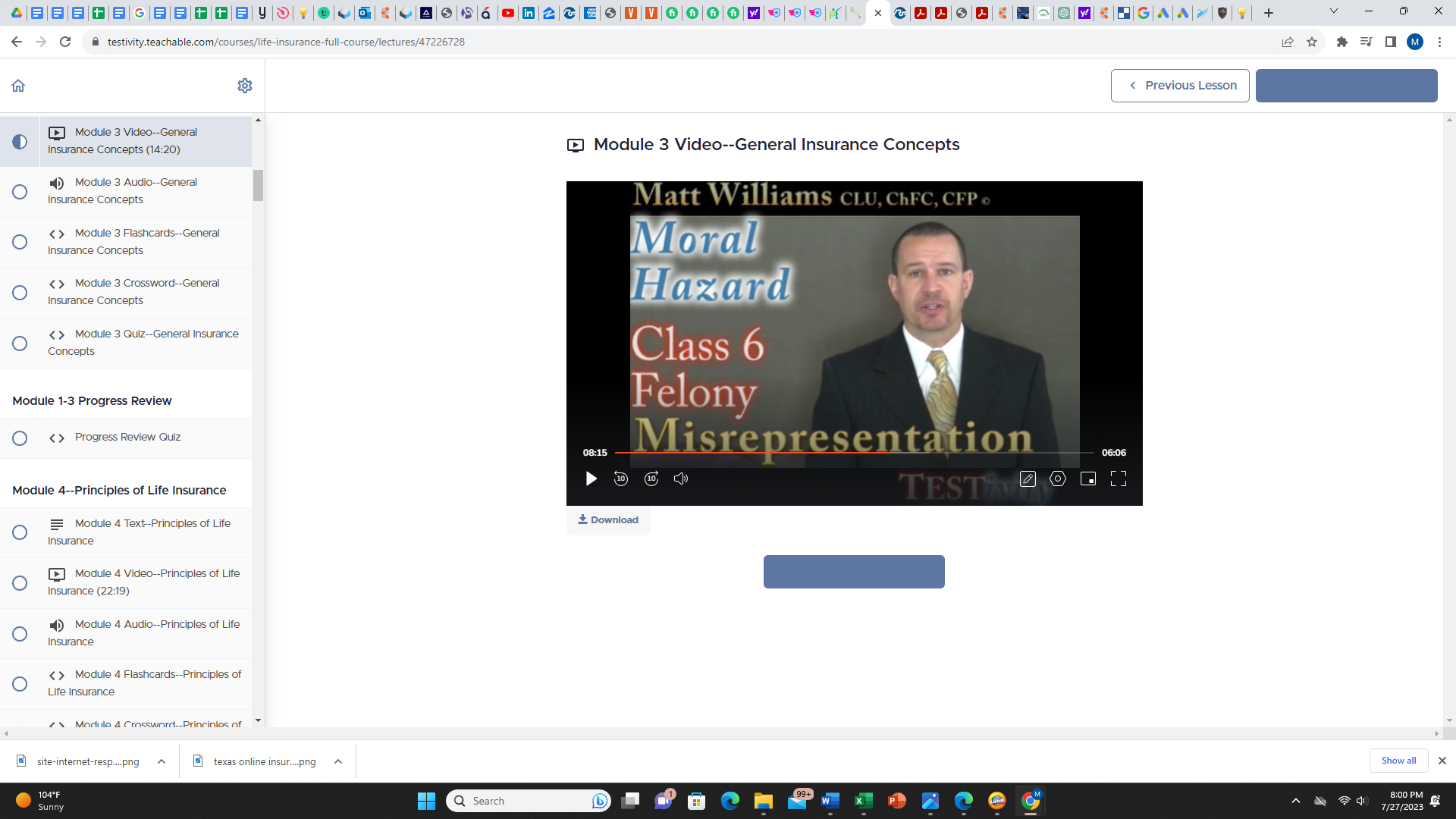Toggle completion circle for Progress Review Quiz
The image size is (1456, 819).
(x=19, y=438)
